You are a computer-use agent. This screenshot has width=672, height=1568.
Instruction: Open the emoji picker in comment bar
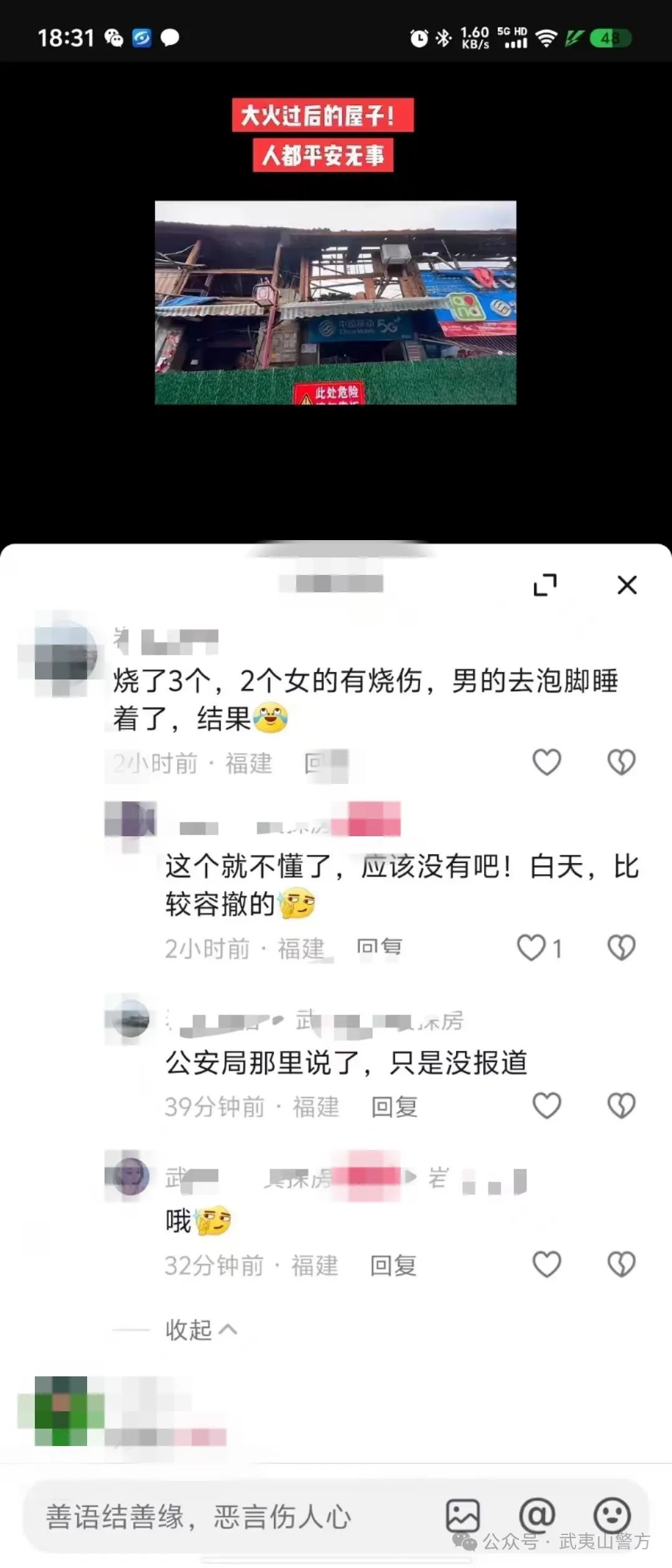612,1515
